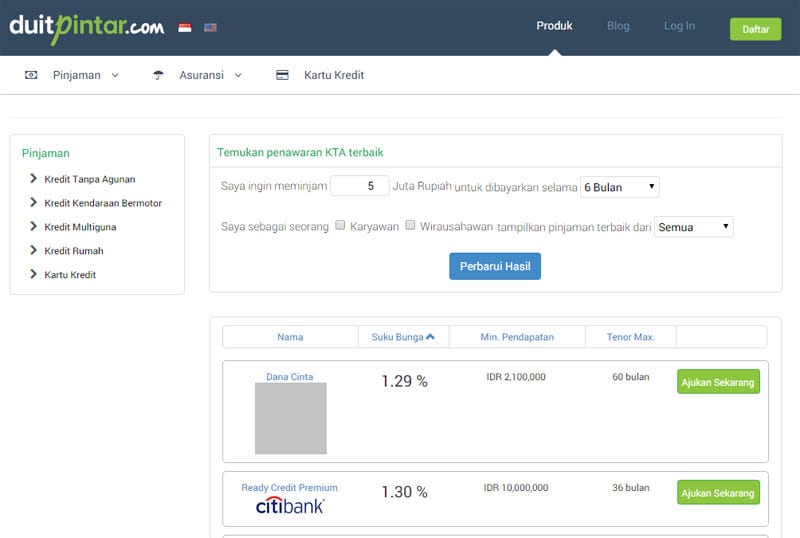Viewport: 800px width, 538px height.
Task: Select the Produk tab in the header
Action: click(x=554, y=26)
